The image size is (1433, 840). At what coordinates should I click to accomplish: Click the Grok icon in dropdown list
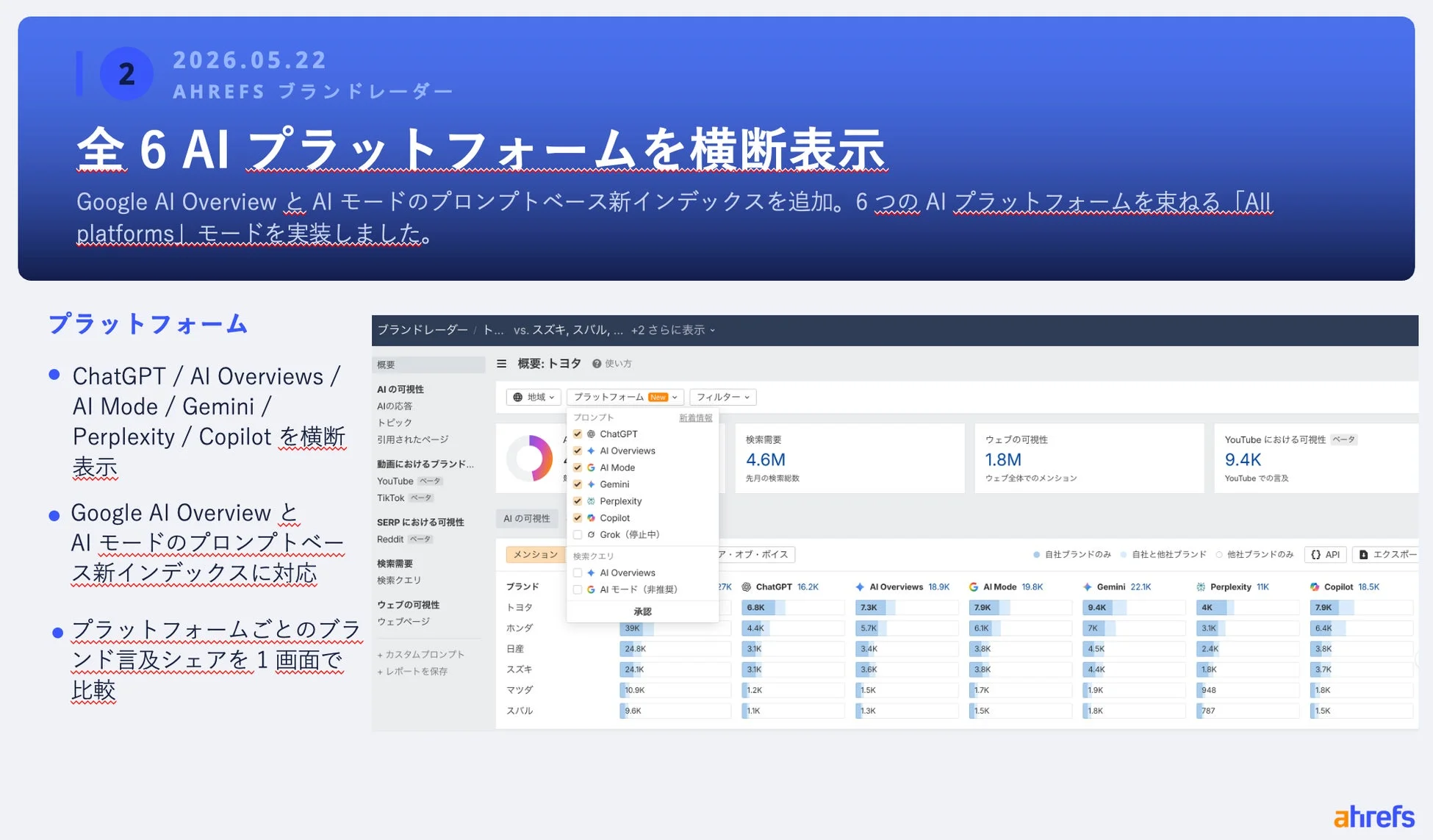point(591,535)
